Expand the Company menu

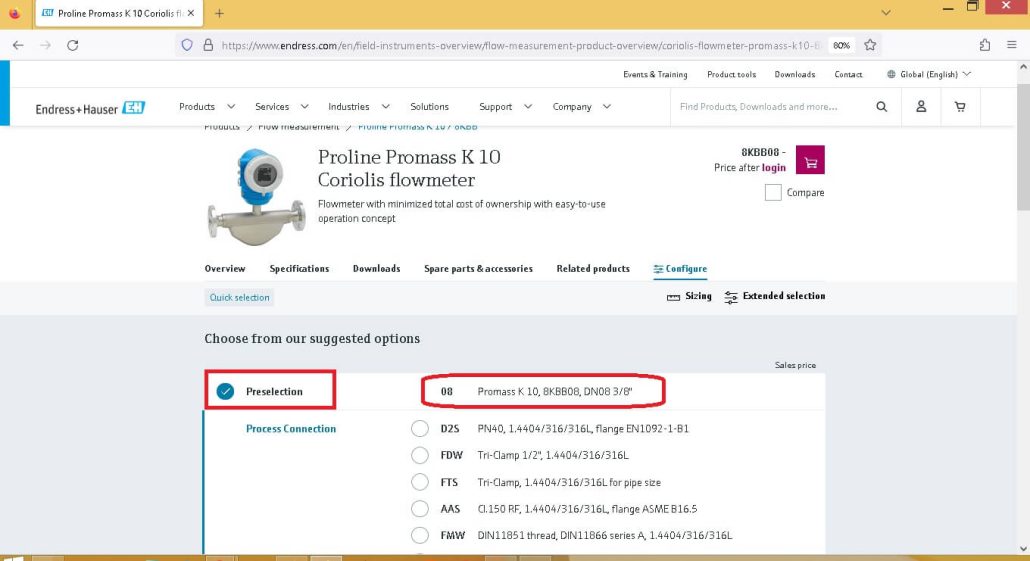coord(581,106)
